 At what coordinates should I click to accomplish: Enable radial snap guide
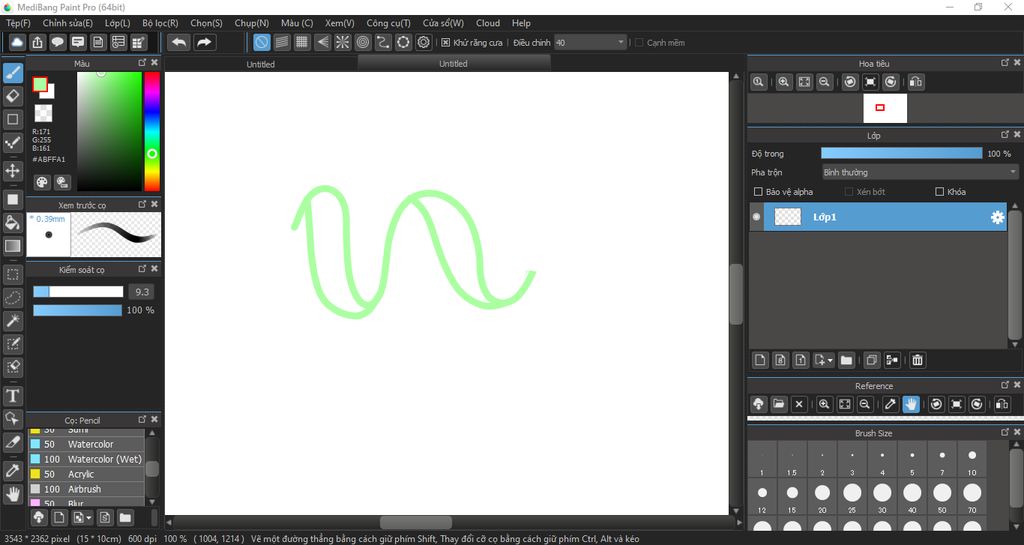coord(342,42)
